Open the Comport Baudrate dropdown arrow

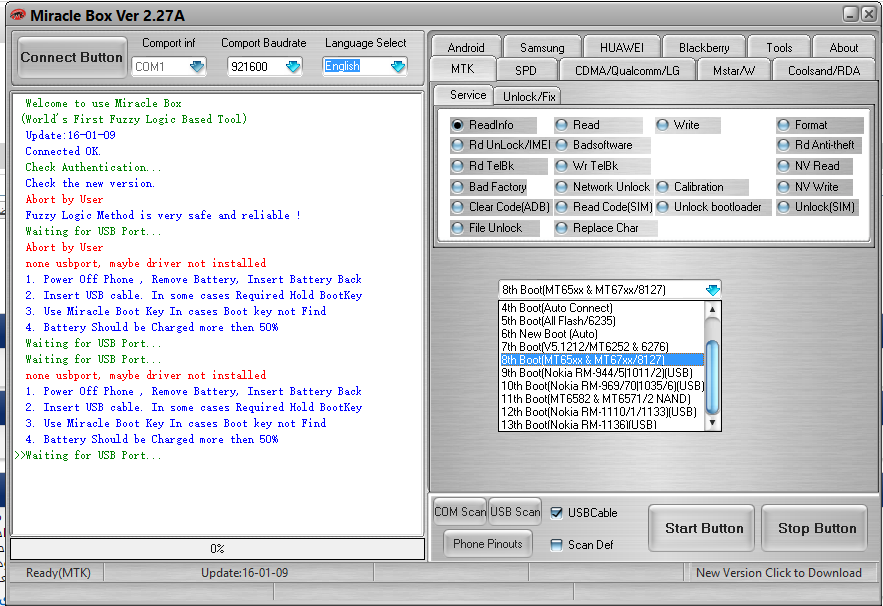pos(293,66)
